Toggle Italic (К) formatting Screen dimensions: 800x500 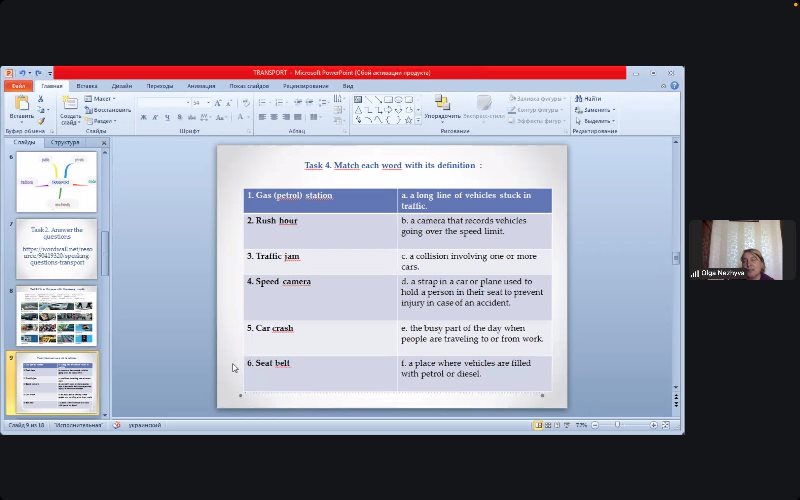click(155, 117)
